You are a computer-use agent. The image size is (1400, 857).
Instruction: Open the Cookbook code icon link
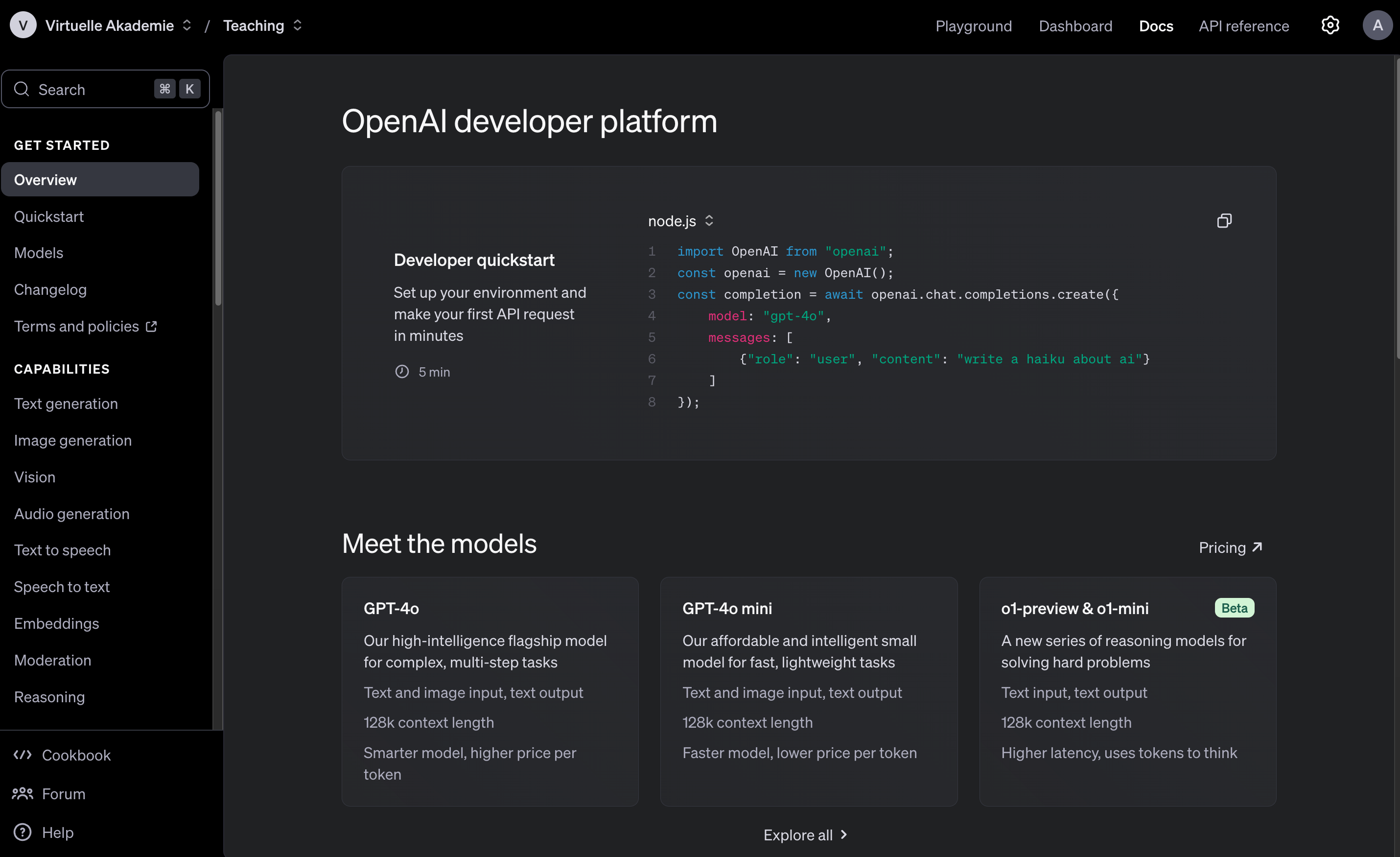coord(23,755)
